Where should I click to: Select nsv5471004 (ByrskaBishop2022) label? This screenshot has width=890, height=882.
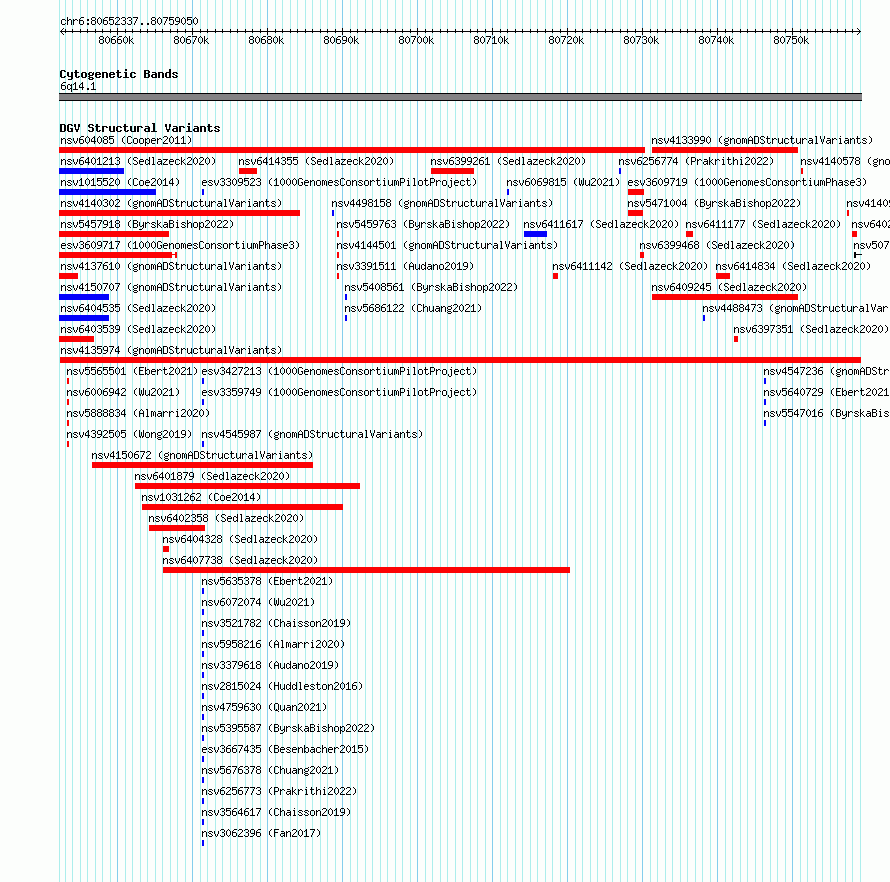pos(714,203)
